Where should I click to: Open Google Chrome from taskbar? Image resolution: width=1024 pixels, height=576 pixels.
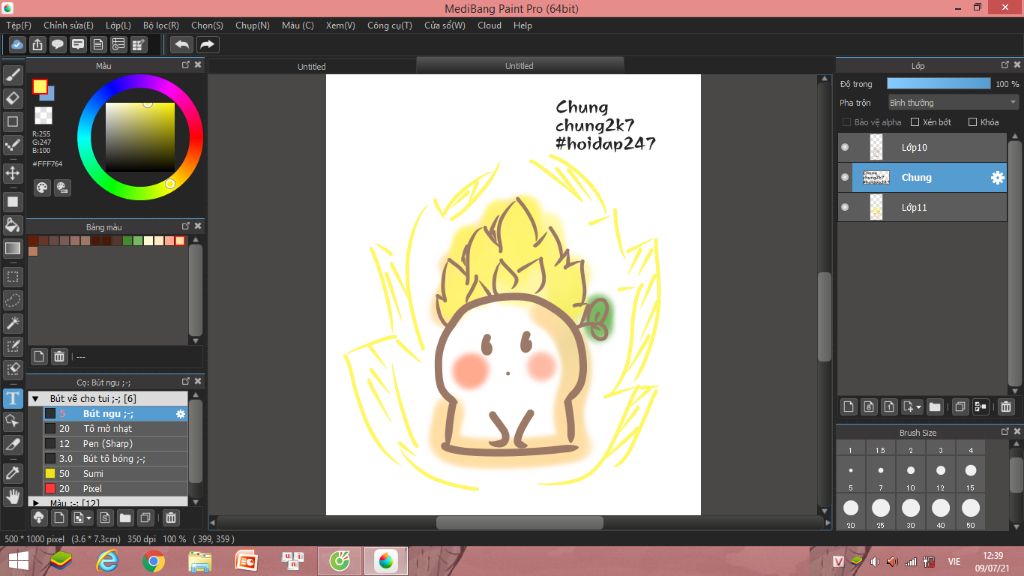pos(153,561)
